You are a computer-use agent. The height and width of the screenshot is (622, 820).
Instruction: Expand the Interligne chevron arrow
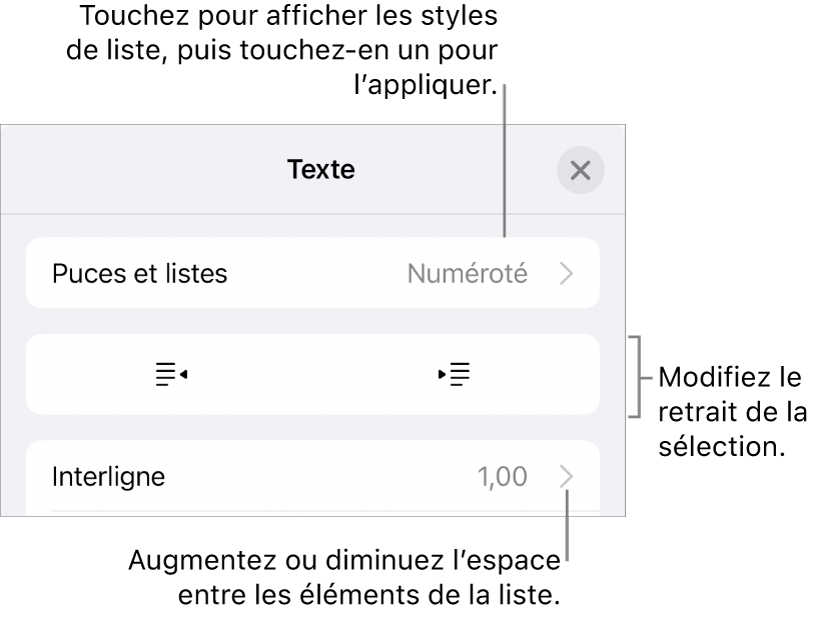[567, 477]
